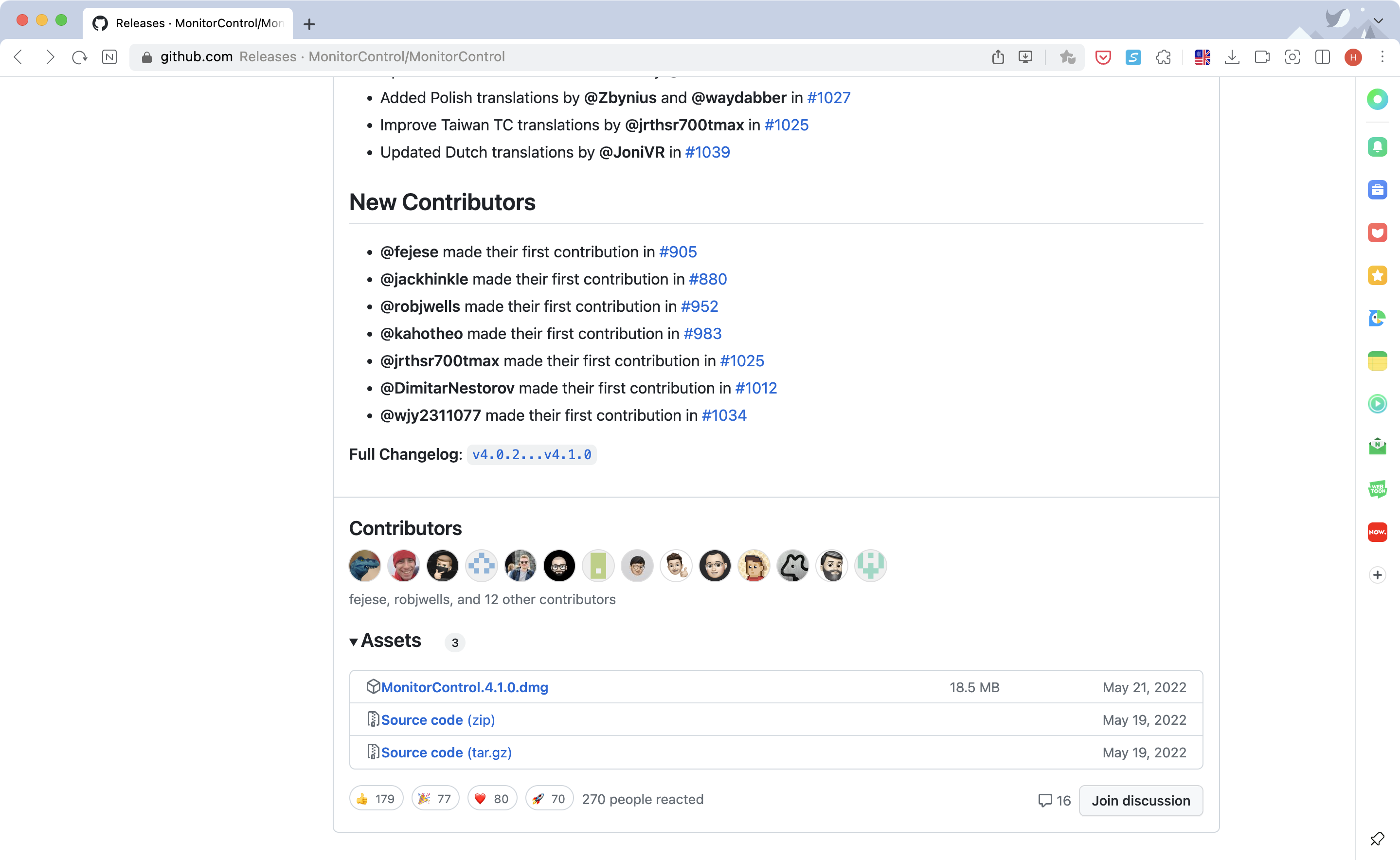Screen dimensions: 1400x860
Task: Toggle the heart reaction (80)
Action: [492, 799]
